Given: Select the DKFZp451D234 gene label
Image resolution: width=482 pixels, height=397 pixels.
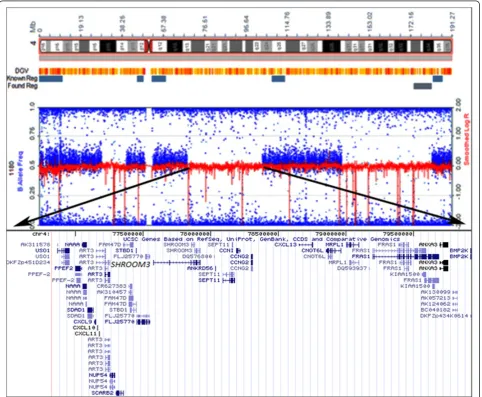Looking at the screenshot, I should click(x=28, y=263).
